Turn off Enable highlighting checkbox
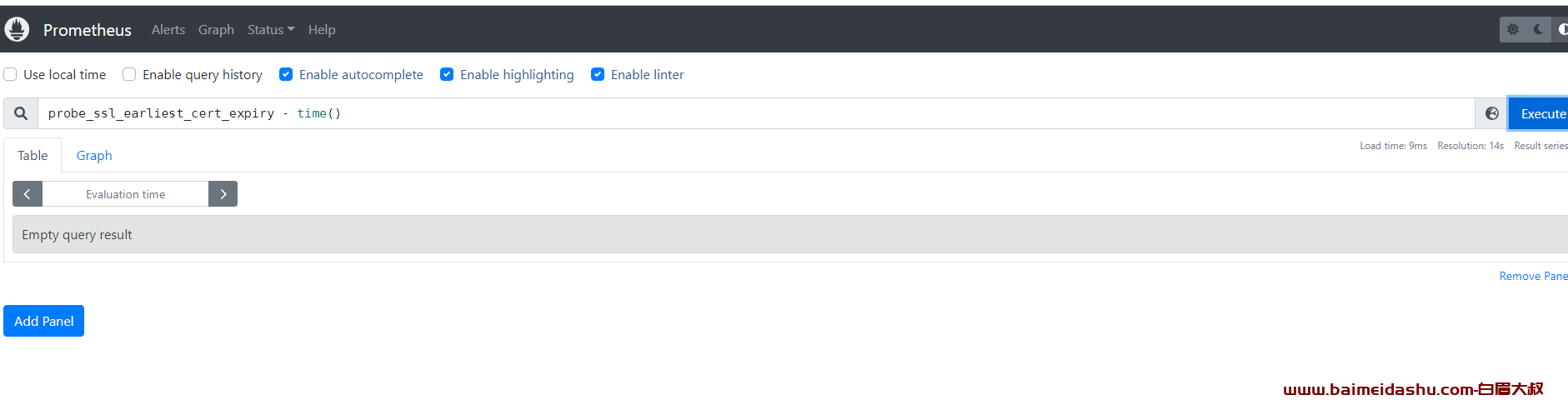The width and height of the screenshot is (1568, 420). (447, 74)
